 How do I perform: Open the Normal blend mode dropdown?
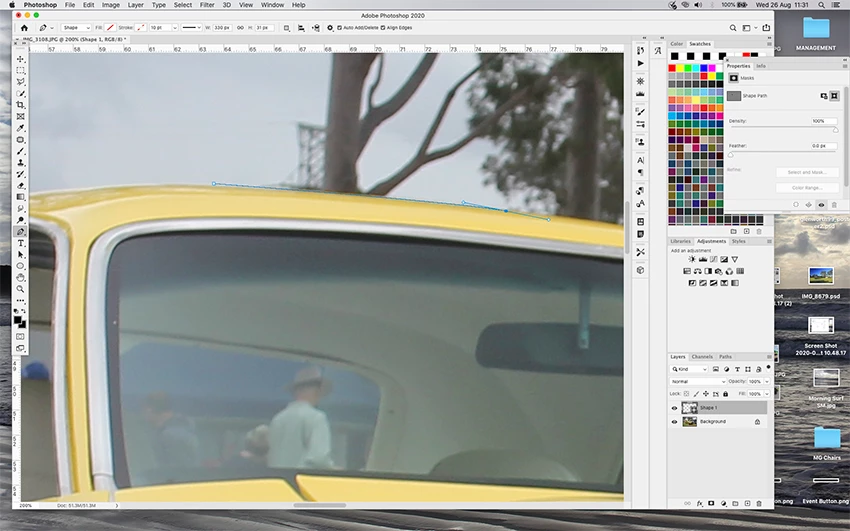point(697,381)
